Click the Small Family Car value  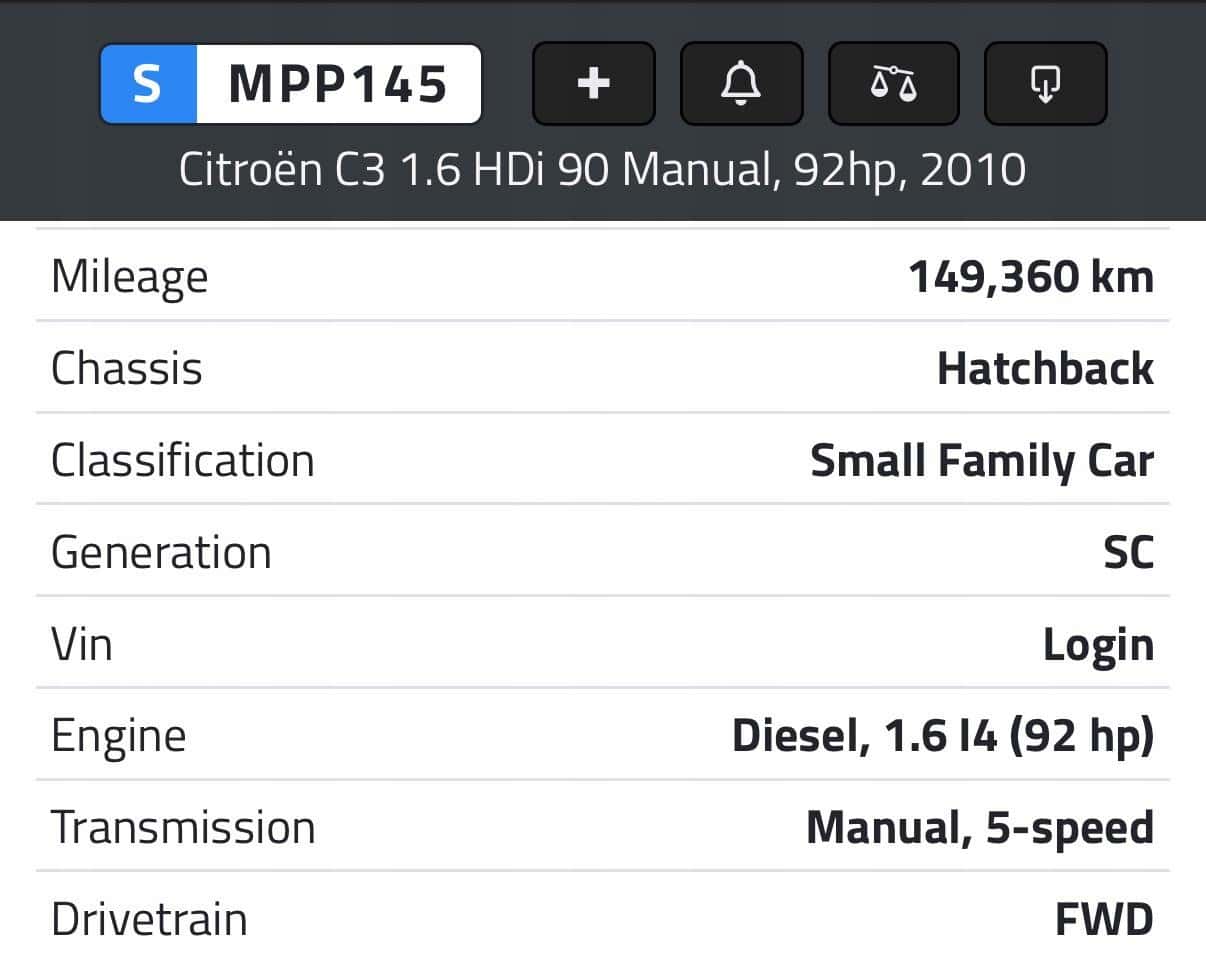[982, 461]
